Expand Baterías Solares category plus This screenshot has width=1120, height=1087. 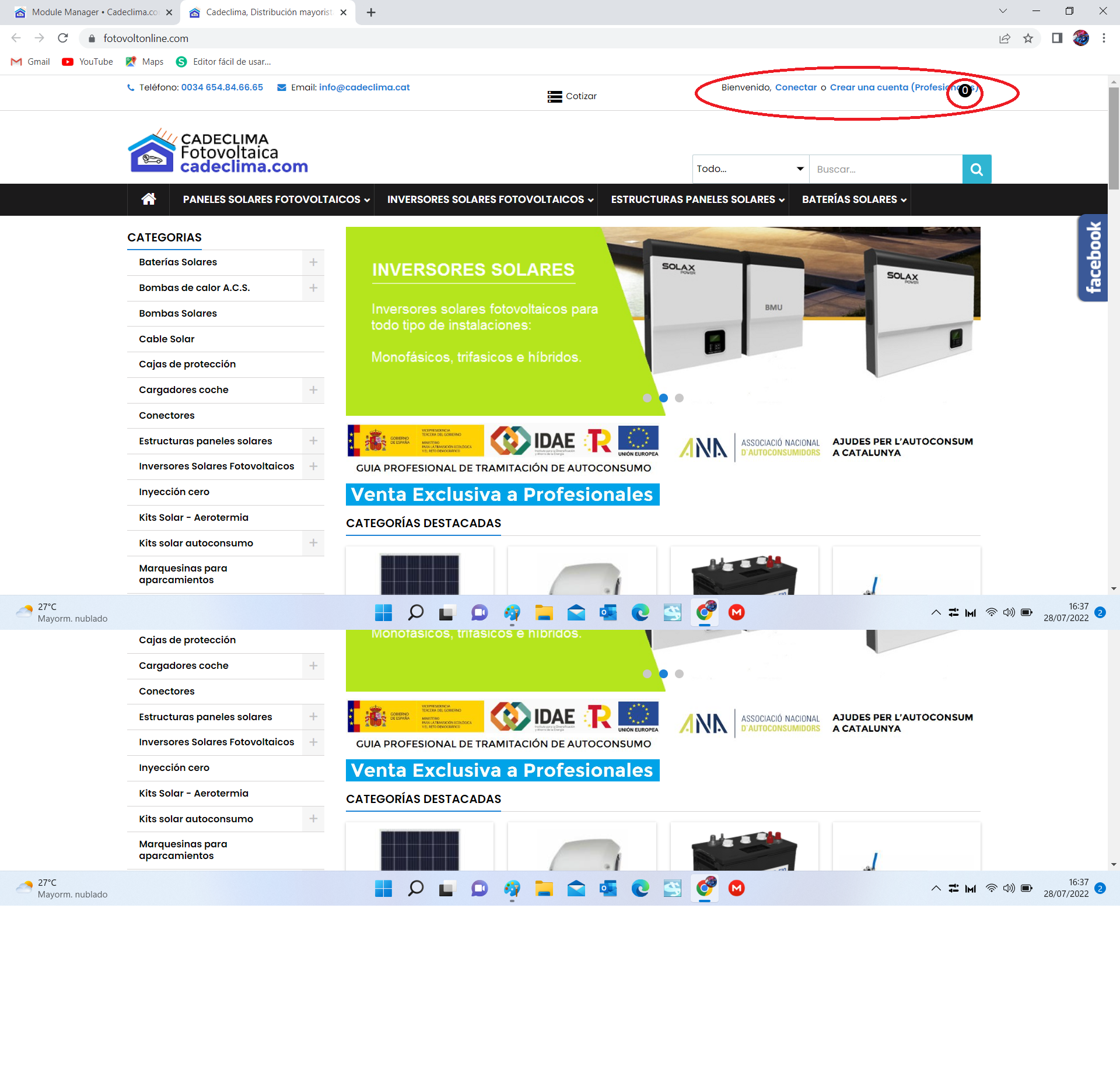313,262
